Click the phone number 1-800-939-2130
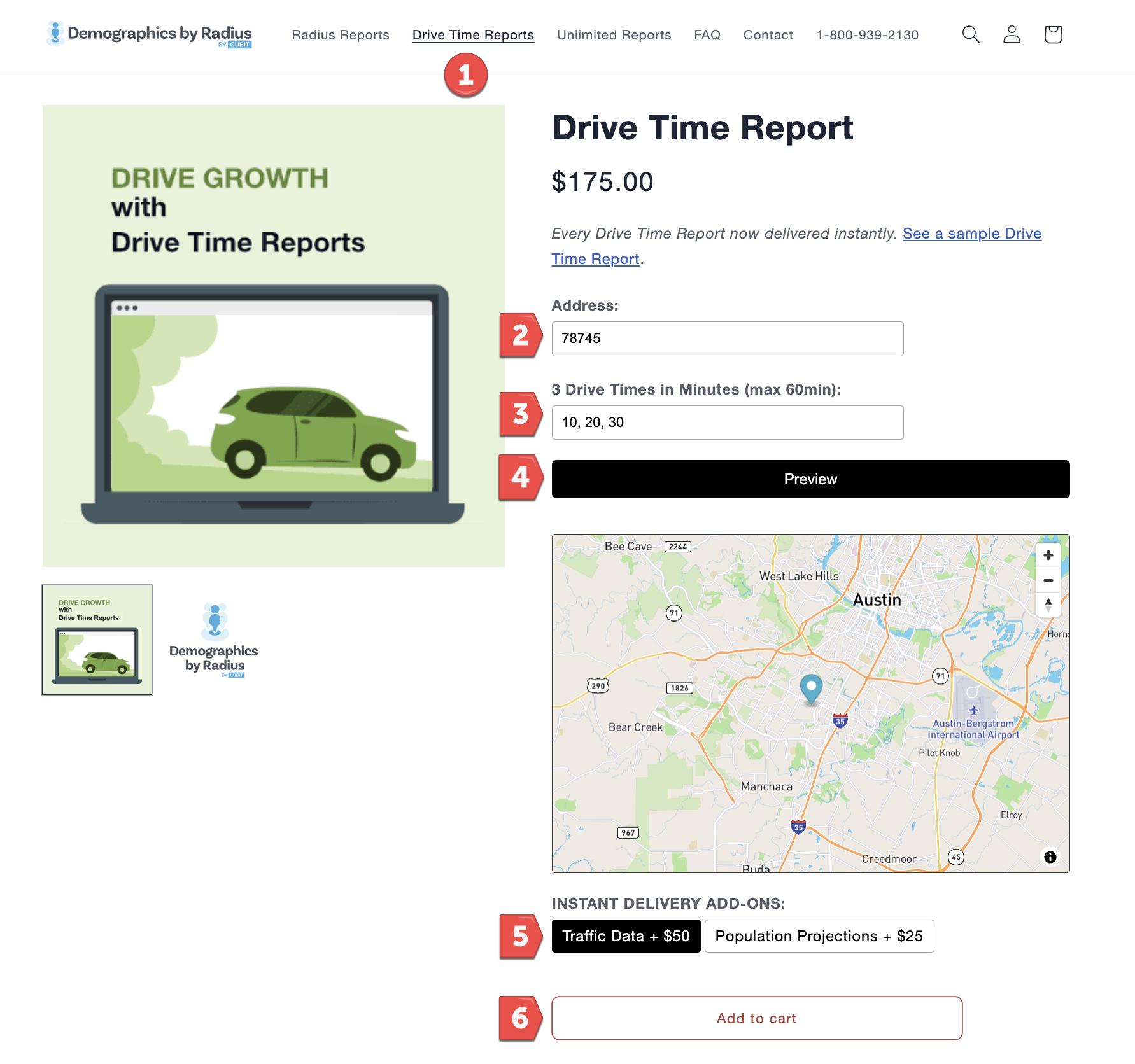Screen dimensions: 1135x1064 click(x=867, y=35)
